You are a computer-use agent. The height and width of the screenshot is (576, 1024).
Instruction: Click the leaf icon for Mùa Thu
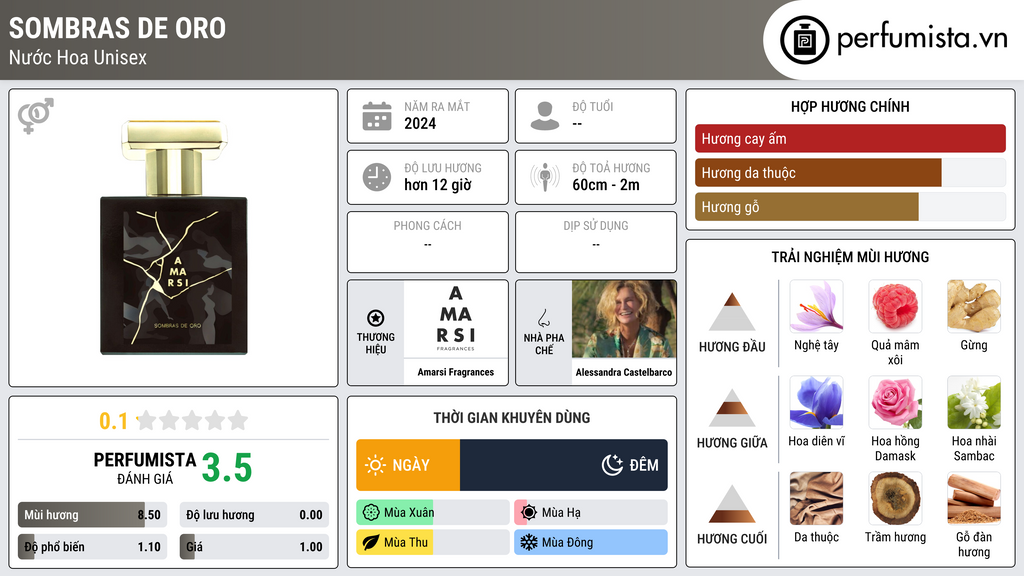coord(371,542)
